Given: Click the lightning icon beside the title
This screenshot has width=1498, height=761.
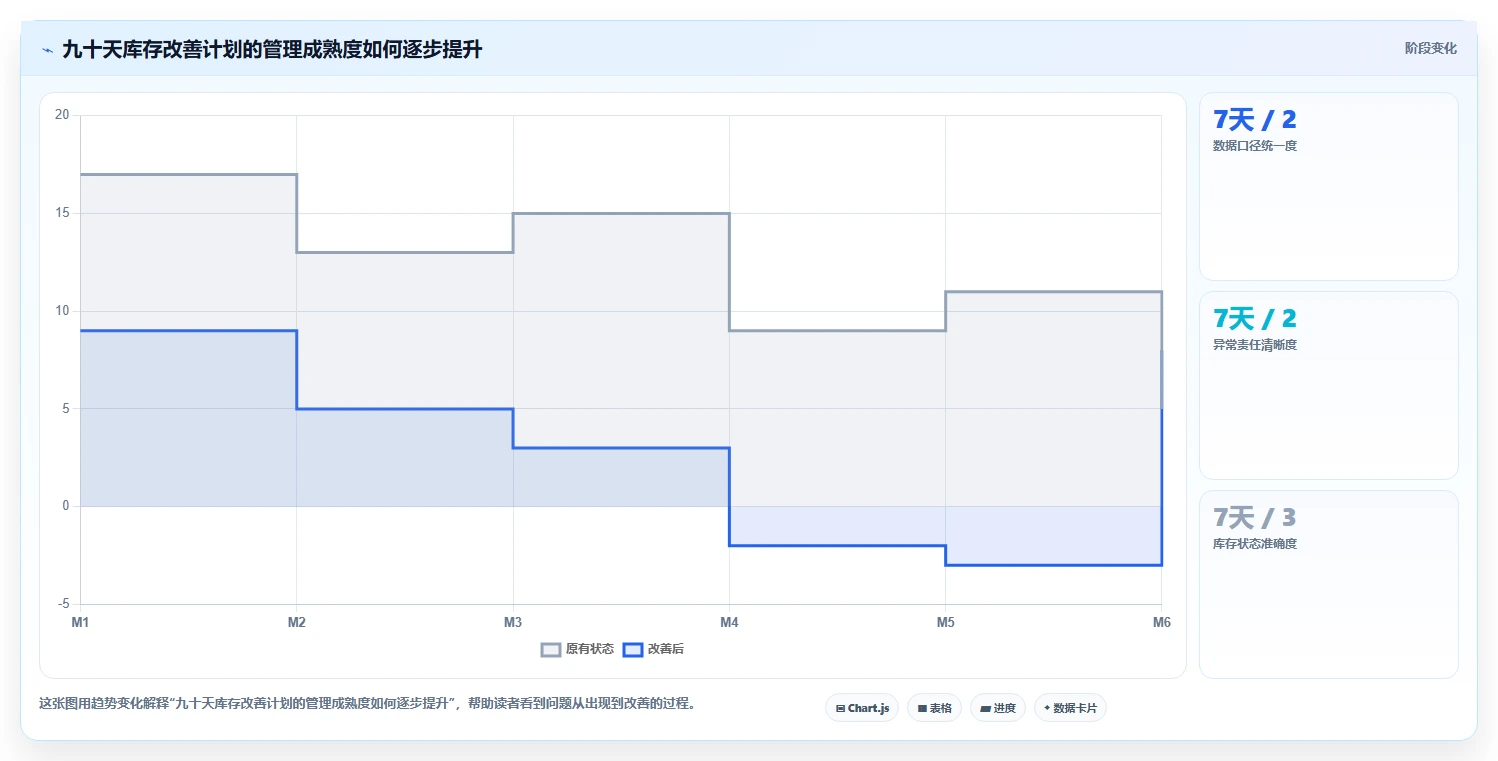Looking at the screenshot, I should [x=47, y=50].
